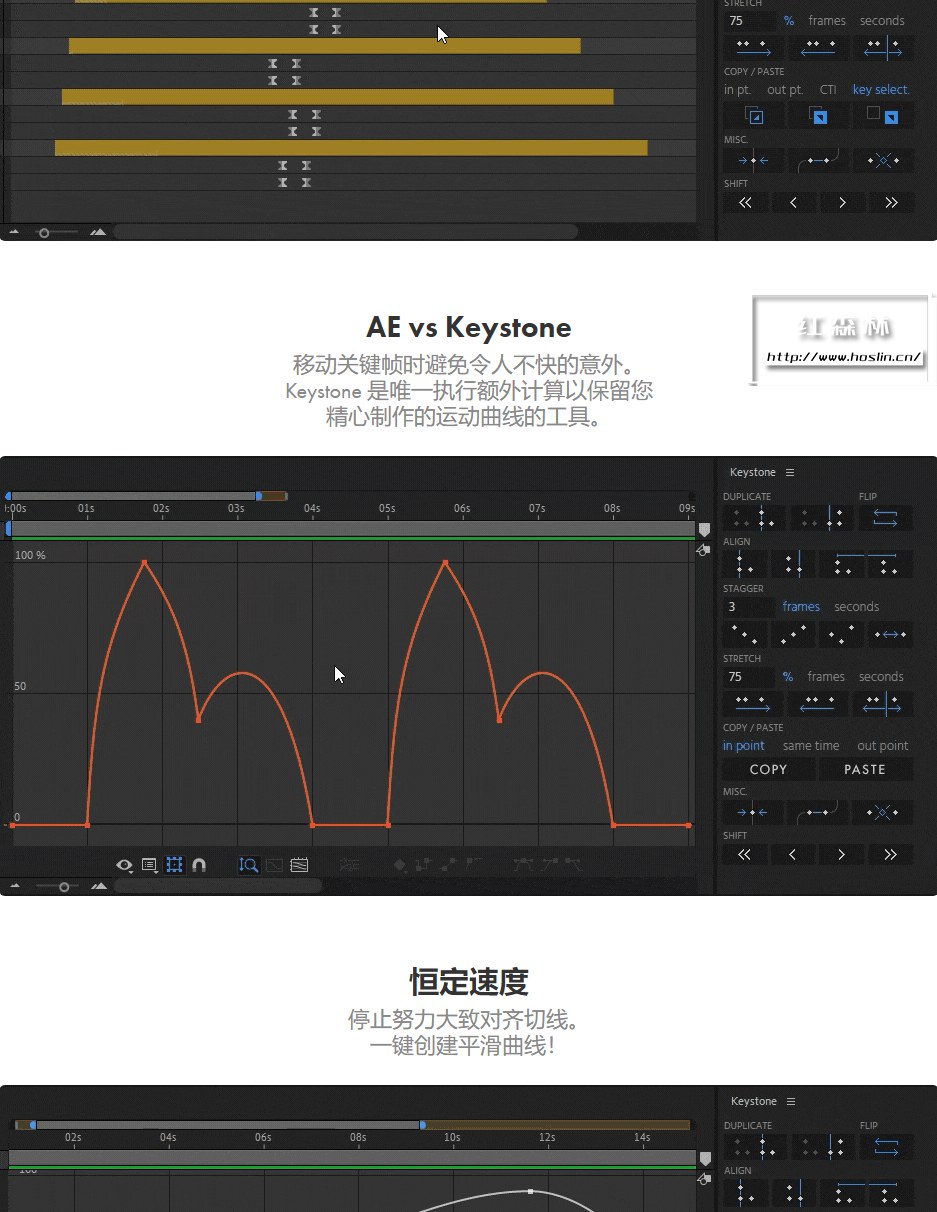Image resolution: width=937 pixels, height=1212 pixels.
Task: Click the ascending STAGGER keyframes icon
Action: 795,634
